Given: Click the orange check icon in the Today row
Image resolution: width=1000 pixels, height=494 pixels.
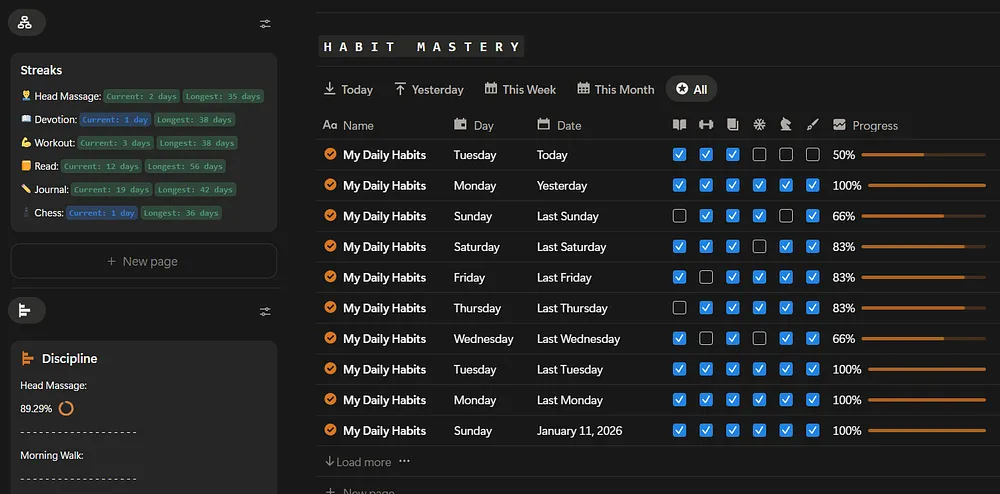Looking at the screenshot, I should [330, 154].
